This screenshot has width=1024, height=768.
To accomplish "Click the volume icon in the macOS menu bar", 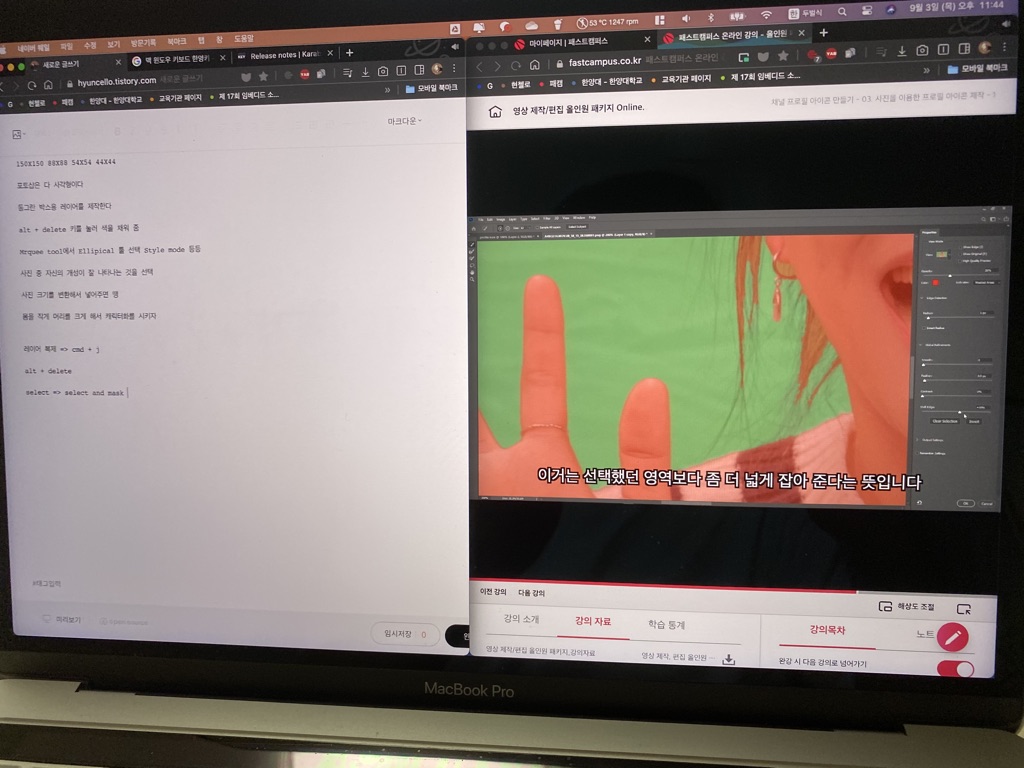I will 685,18.
